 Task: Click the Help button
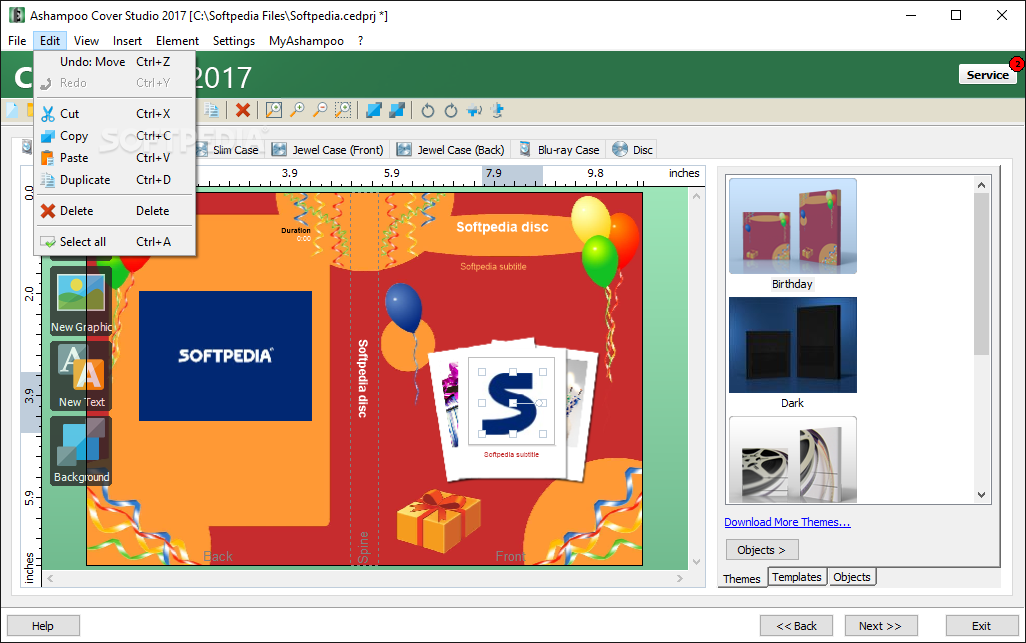point(43,626)
